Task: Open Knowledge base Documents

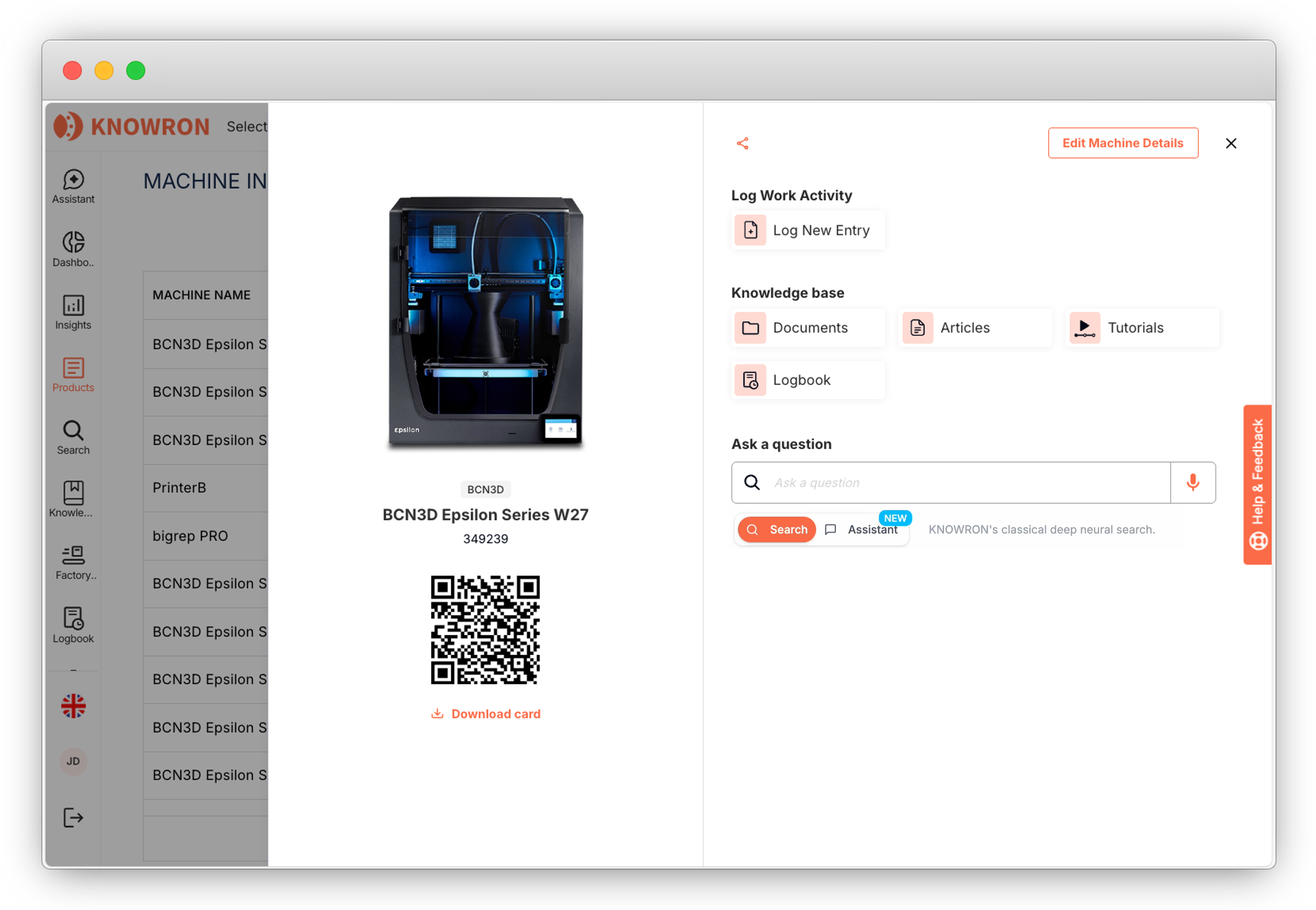Action: pyautogui.click(x=808, y=328)
